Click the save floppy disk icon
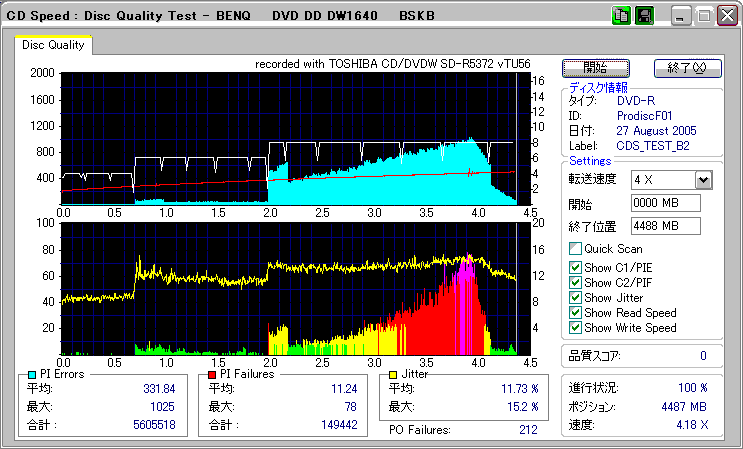Viewport: 743px width, 449px height. pos(645,16)
